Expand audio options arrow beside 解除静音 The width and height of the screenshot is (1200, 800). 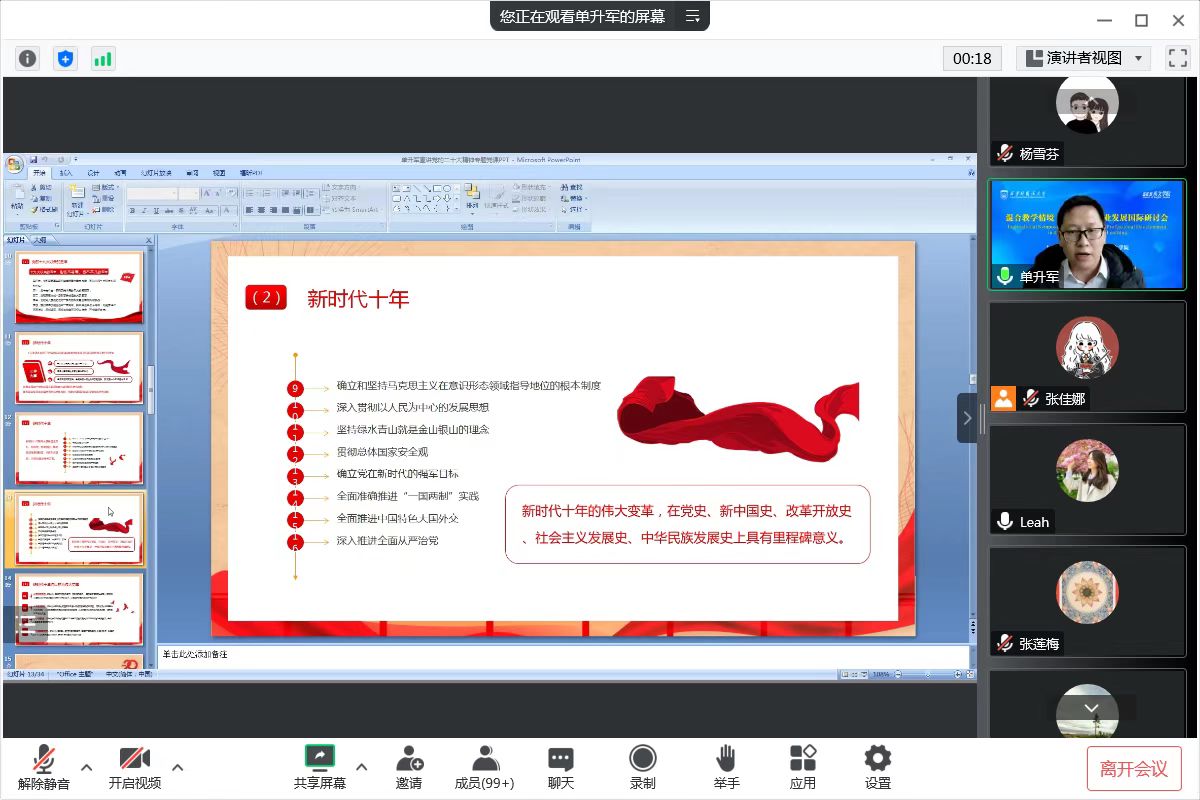coord(87,767)
